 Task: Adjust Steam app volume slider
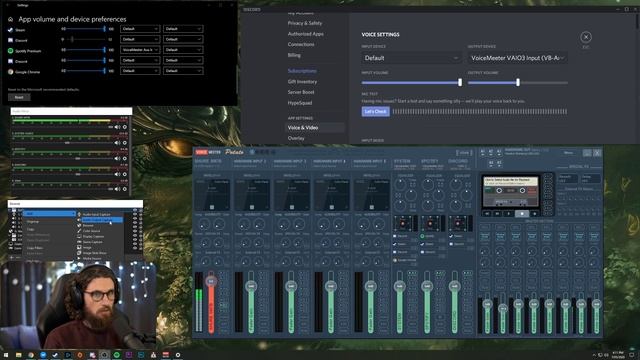(86, 29)
